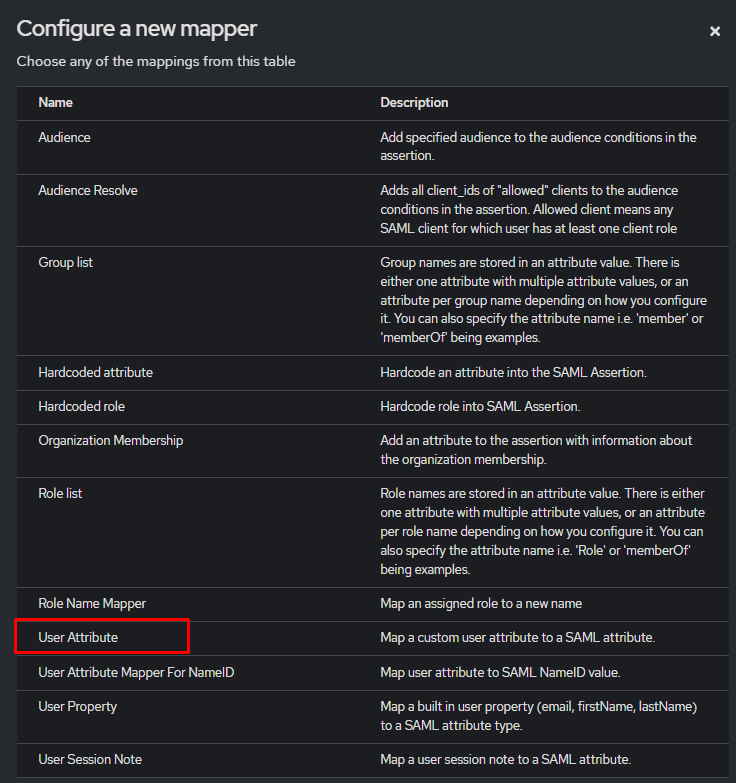Pick the User Session Note mapper

pos(90,759)
